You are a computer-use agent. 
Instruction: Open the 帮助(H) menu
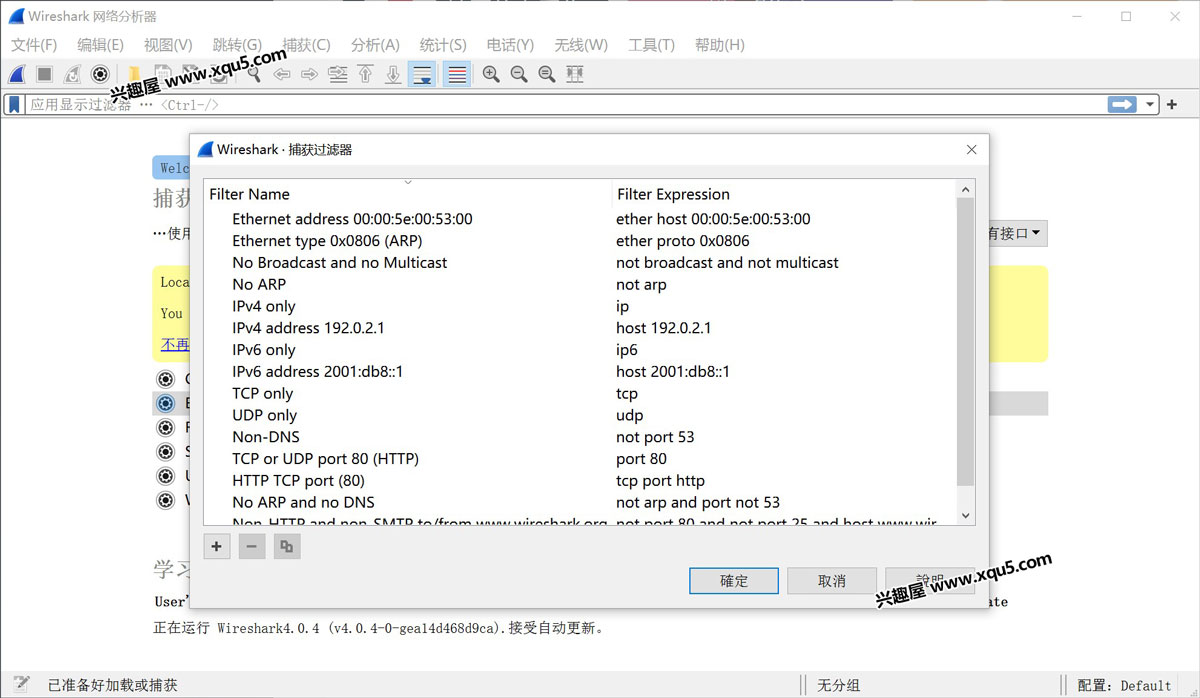click(720, 45)
